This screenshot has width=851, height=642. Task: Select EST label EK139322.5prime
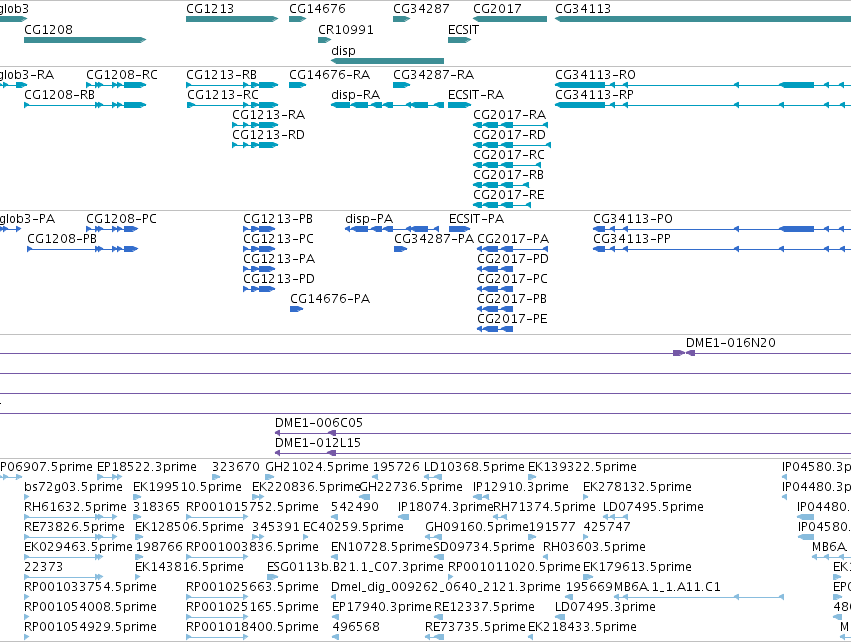582,467
